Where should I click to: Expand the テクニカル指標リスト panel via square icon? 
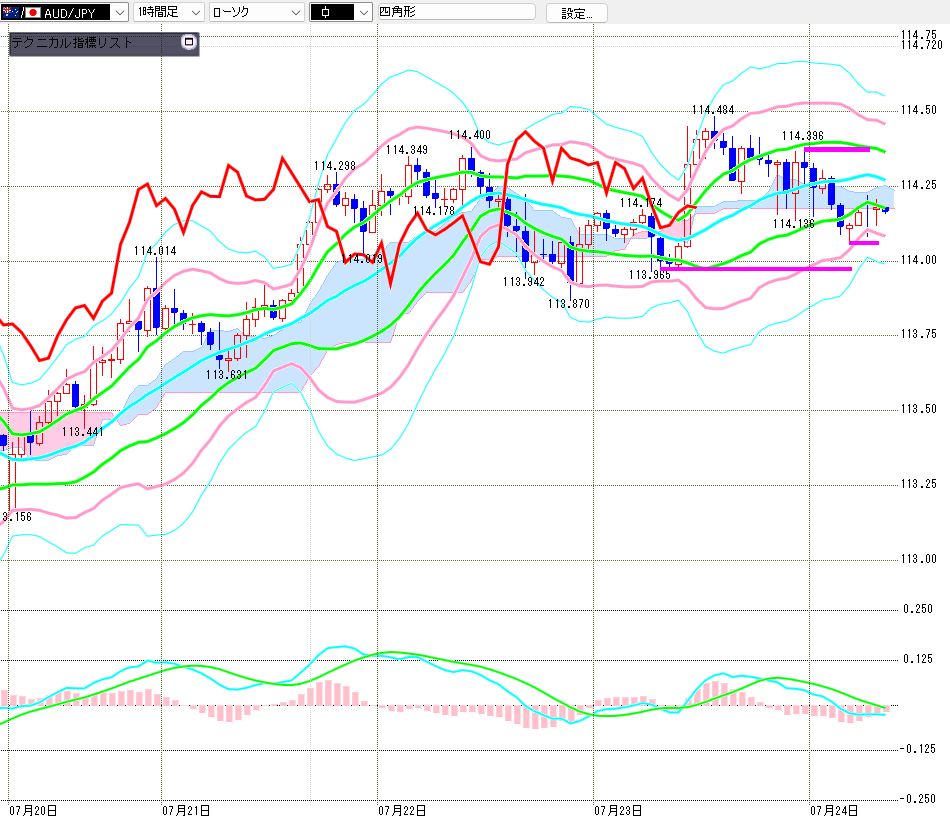pyautogui.click(x=189, y=42)
